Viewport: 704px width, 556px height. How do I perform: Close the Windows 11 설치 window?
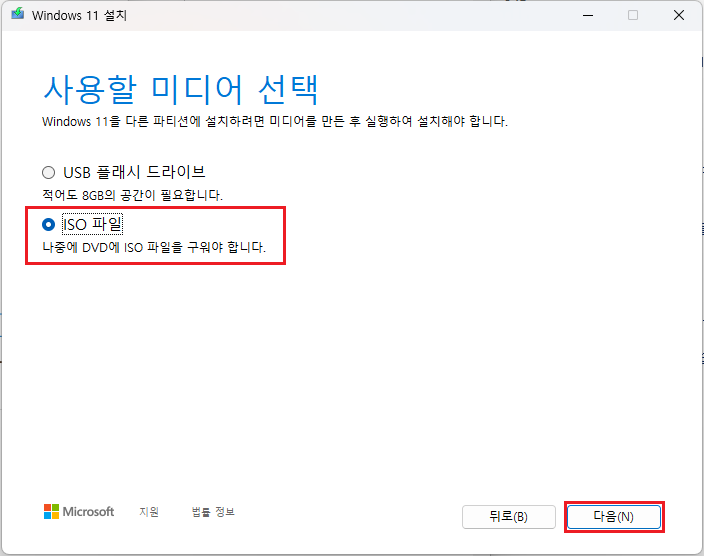(x=679, y=15)
